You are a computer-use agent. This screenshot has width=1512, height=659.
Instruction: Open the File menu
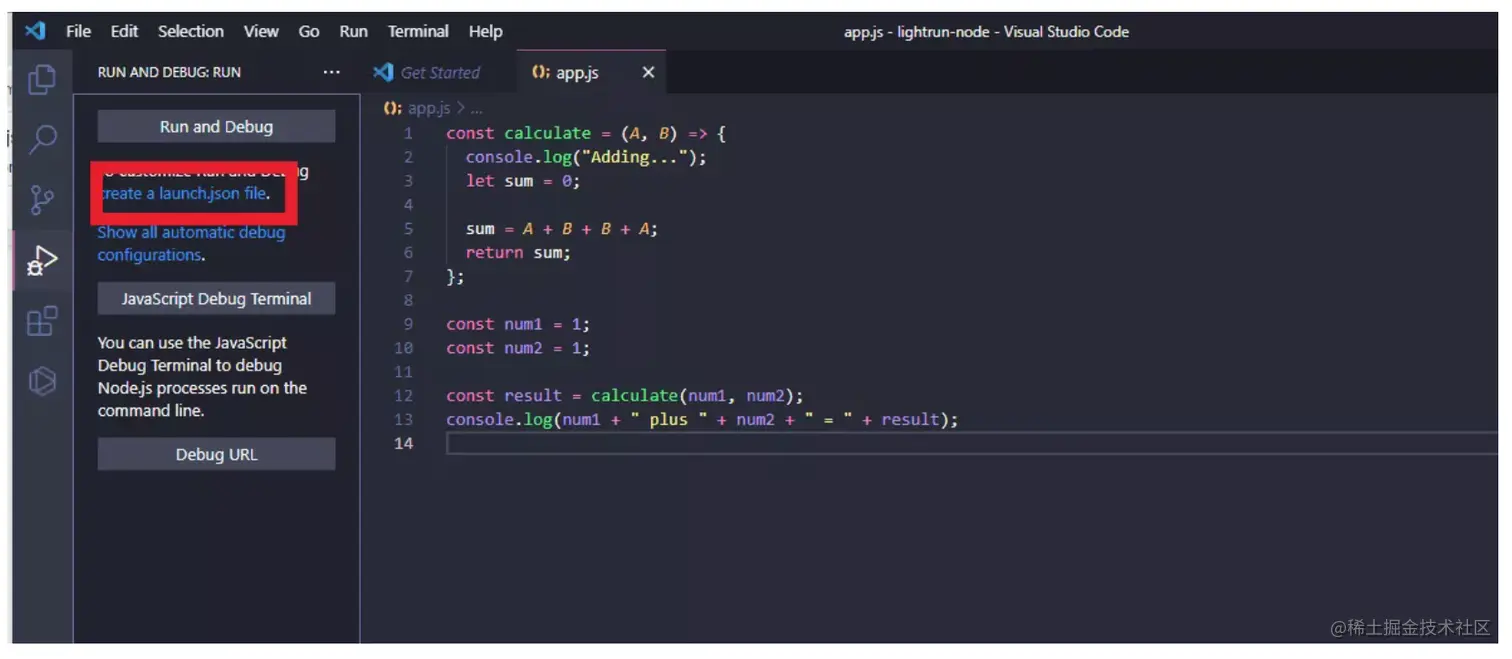[78, 31]
